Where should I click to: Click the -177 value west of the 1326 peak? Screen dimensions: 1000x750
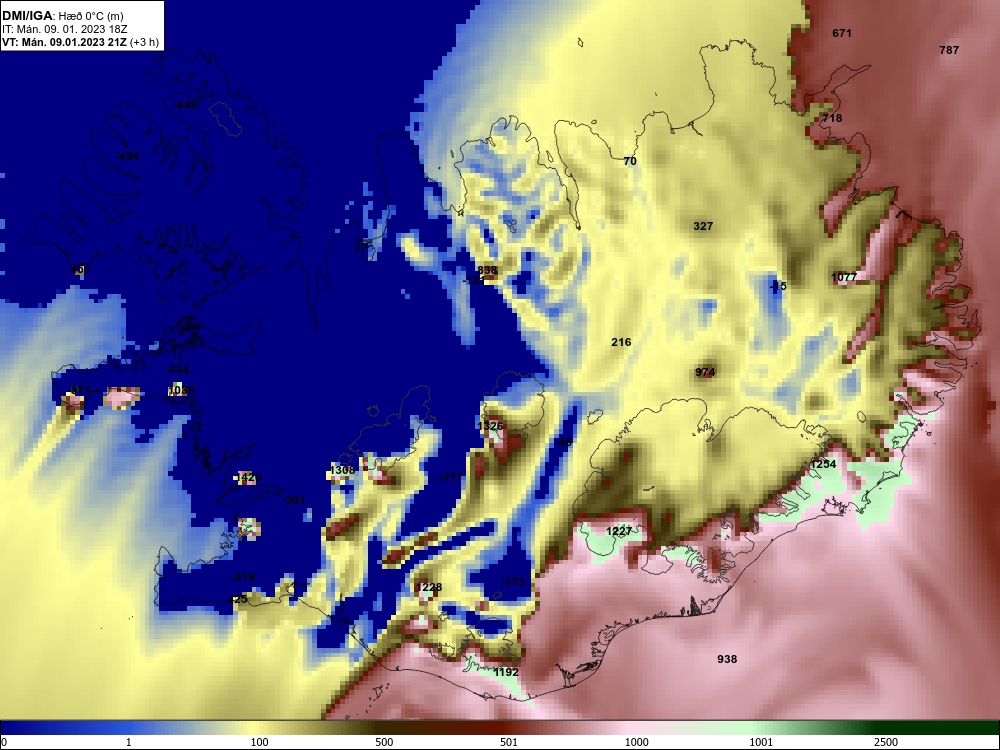pyautogui.click(x=451, y=477)
